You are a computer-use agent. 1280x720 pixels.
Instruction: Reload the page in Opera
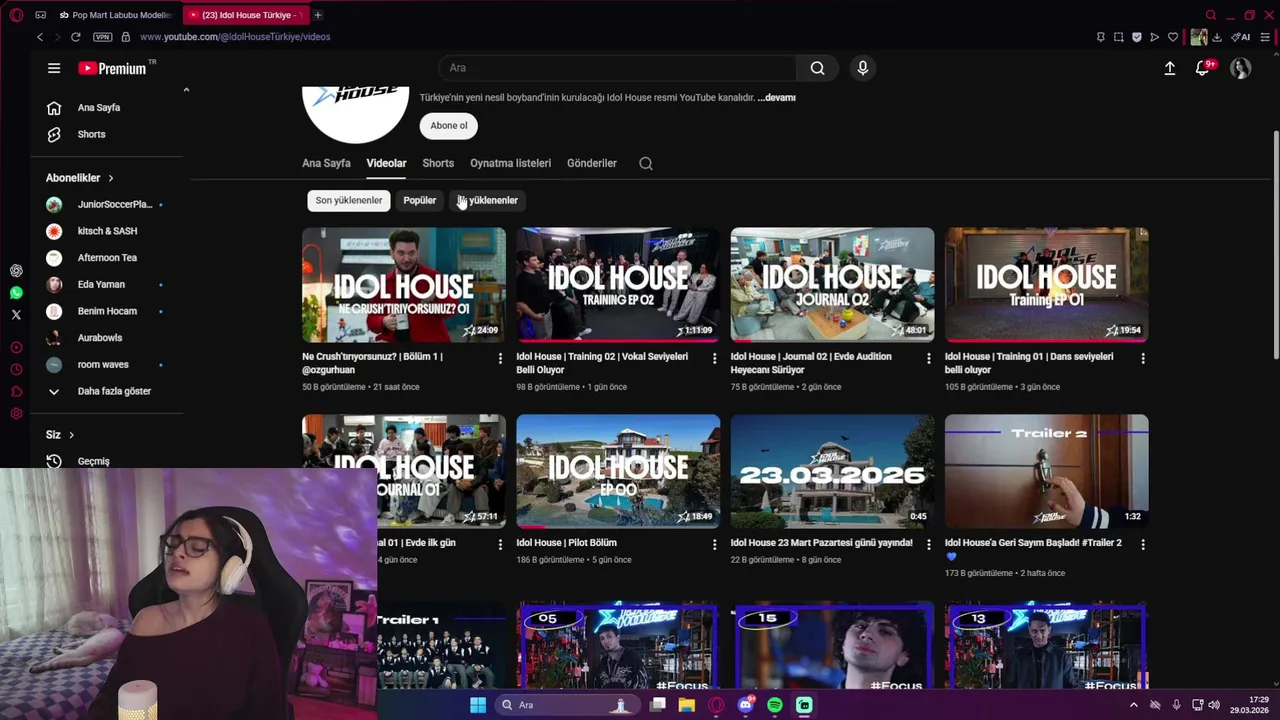tap(75, 37)
